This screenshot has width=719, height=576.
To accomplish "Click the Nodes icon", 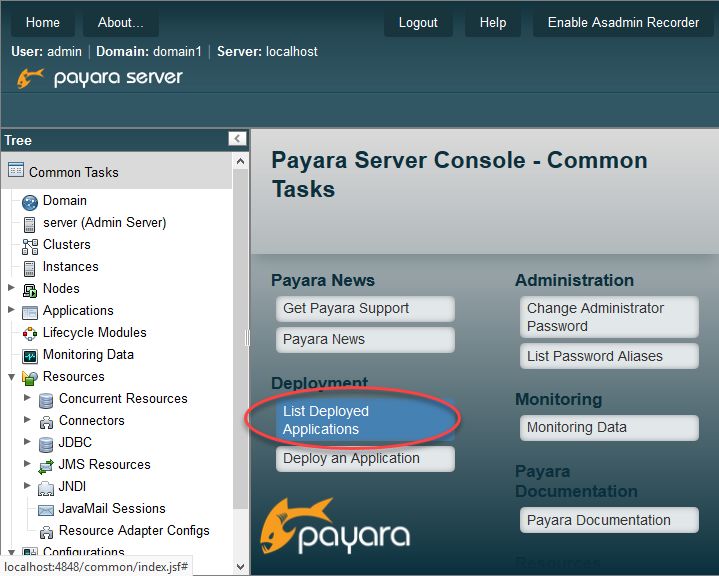I will point(30,290).
